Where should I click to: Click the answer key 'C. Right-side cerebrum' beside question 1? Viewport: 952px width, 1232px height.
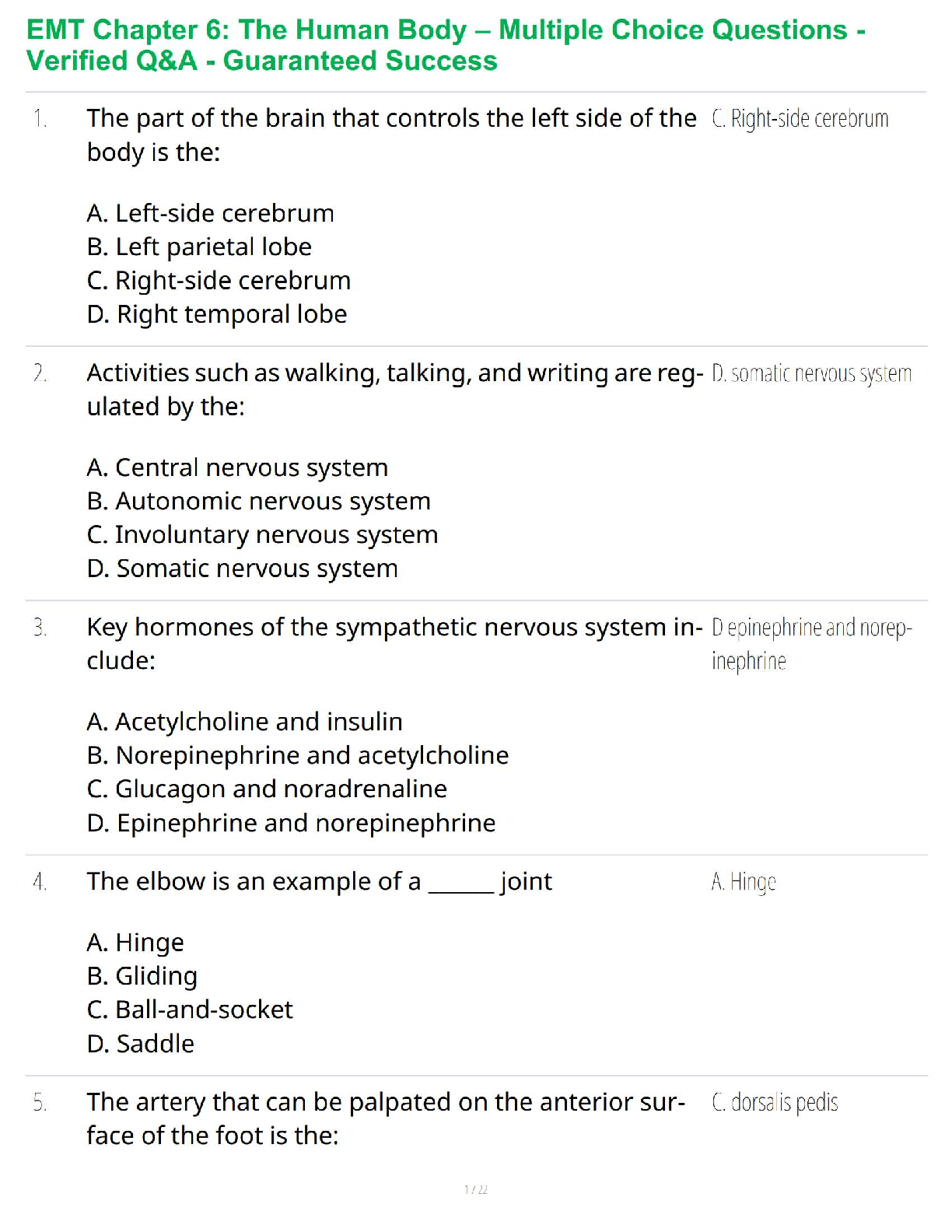point(800,119)
